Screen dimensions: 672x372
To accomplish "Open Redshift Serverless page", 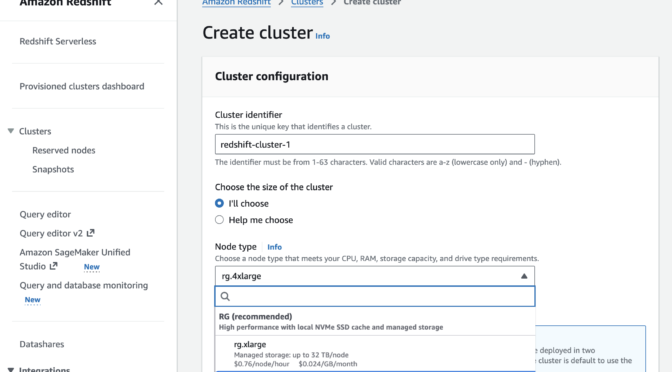I will (58, 42).
